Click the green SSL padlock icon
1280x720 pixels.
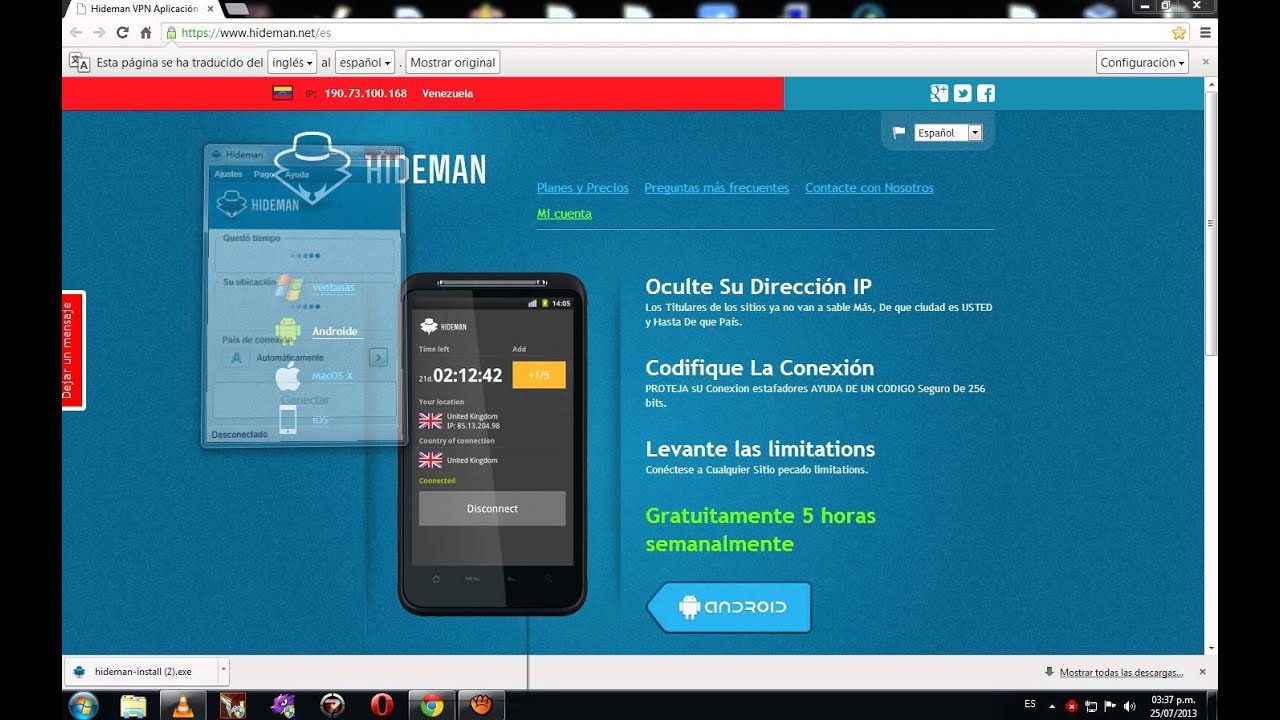point(172,32)
